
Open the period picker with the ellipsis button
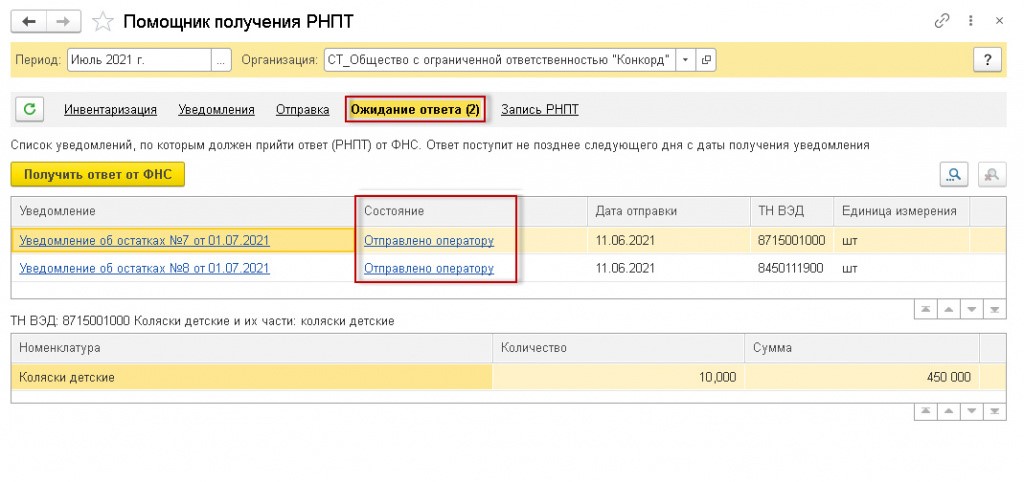[x=221, y=60]
